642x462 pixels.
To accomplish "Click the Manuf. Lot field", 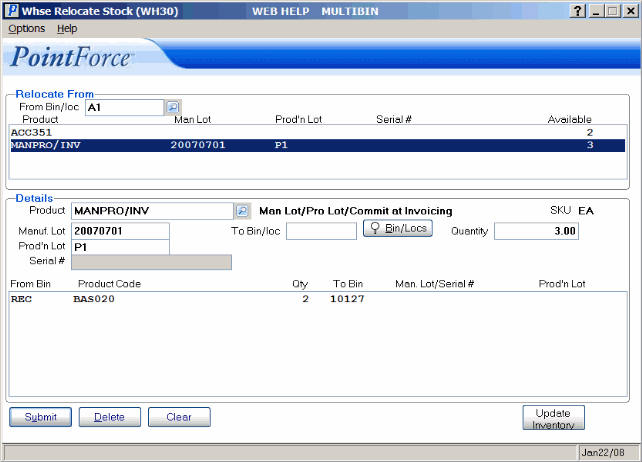I will (x=120, y=231).
